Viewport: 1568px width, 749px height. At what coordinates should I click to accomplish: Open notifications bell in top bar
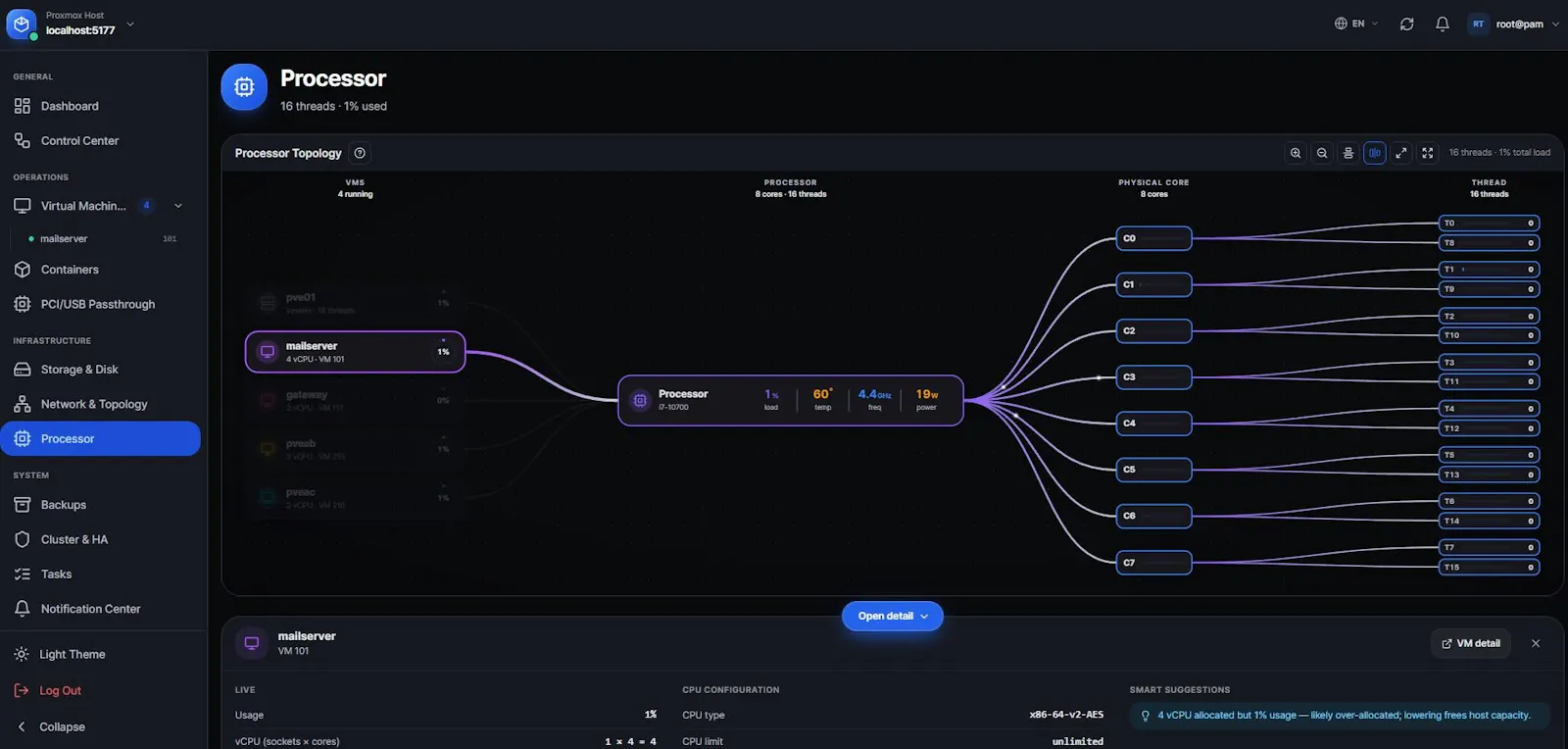1442,24
